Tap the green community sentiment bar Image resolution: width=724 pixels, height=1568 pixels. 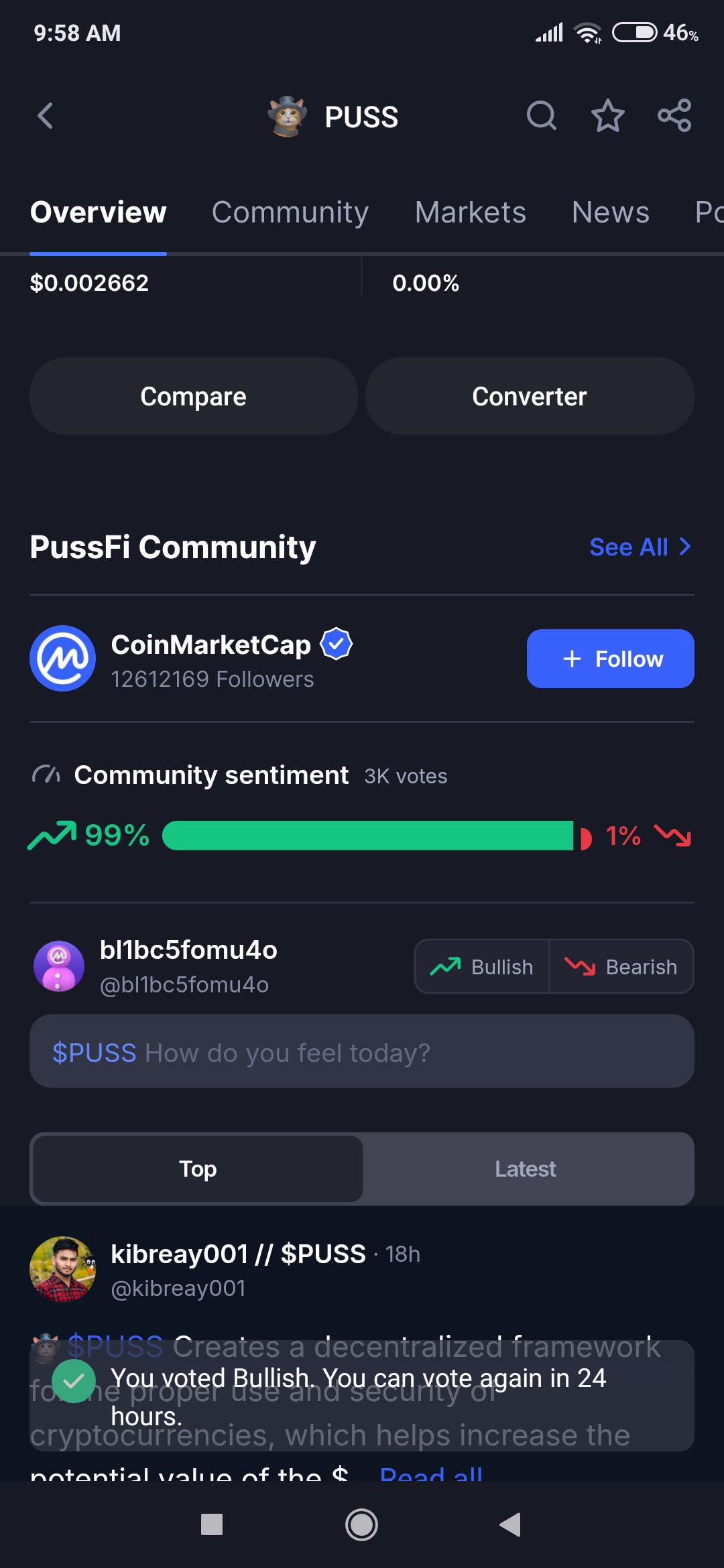coord(368,836)
